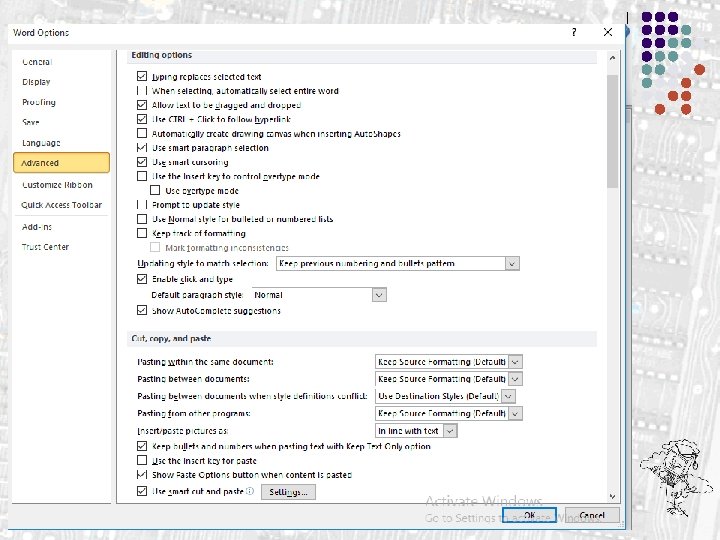Enable automatically create drawing canvas option

(142, 133)
